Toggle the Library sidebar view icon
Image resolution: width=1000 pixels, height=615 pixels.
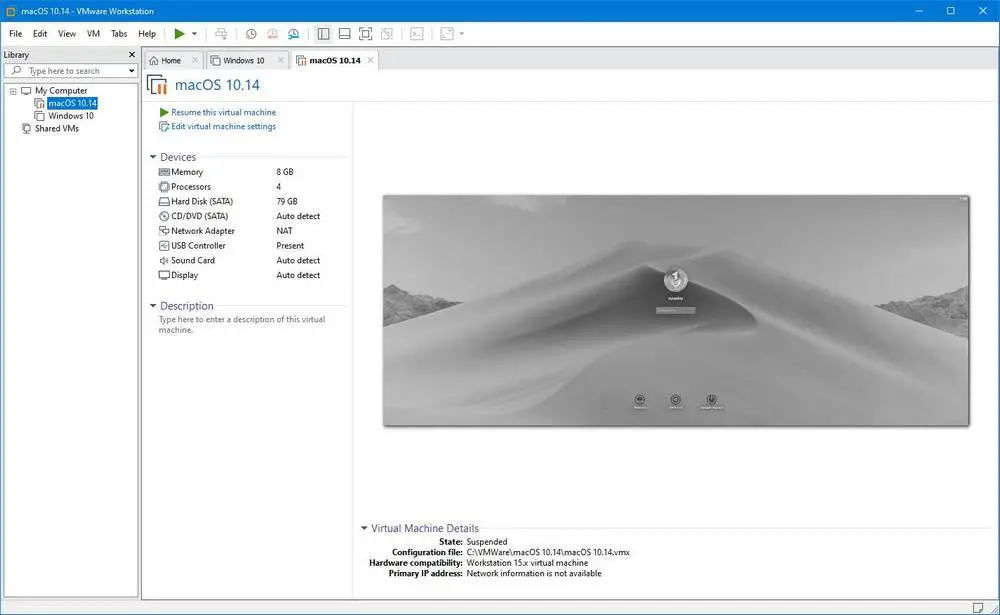click(323, 34)
